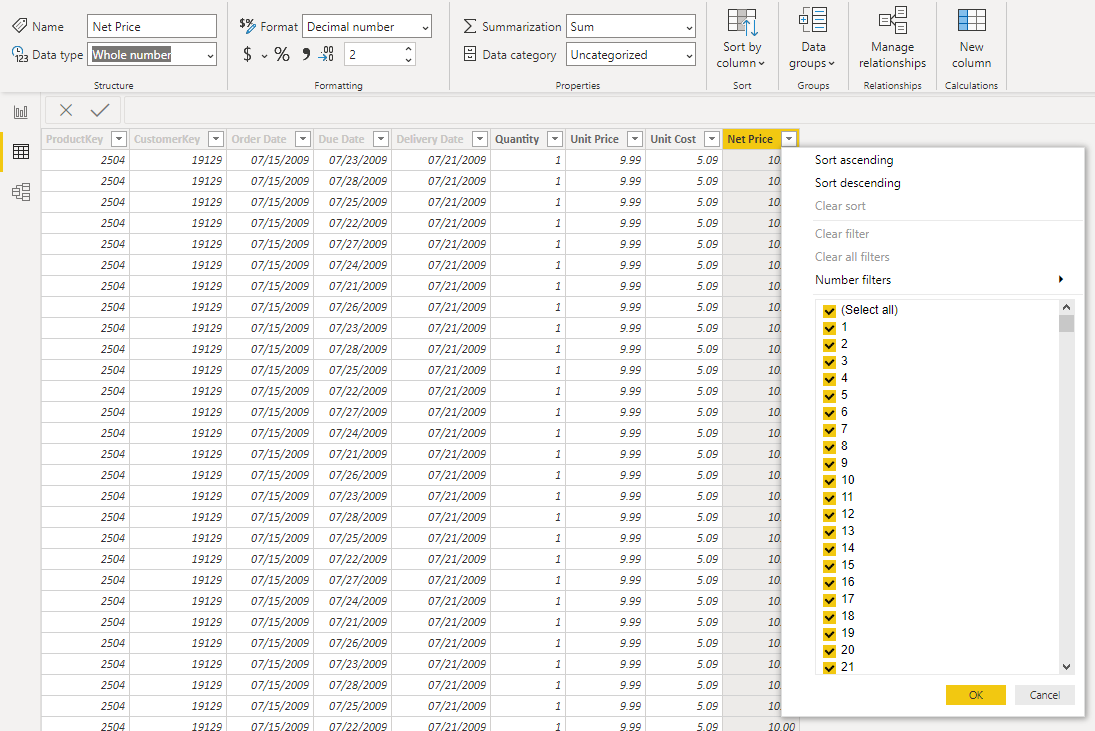
Task: Uncheck filter value 8
Action: (829, 447)
